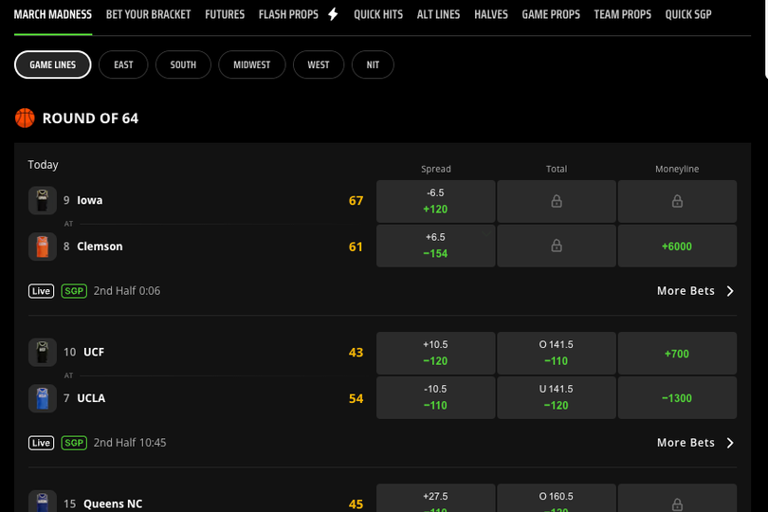768x512 pixels.
Task: Click the 2nd Half 0:06 game clock
Action: [x=127, y=291]
